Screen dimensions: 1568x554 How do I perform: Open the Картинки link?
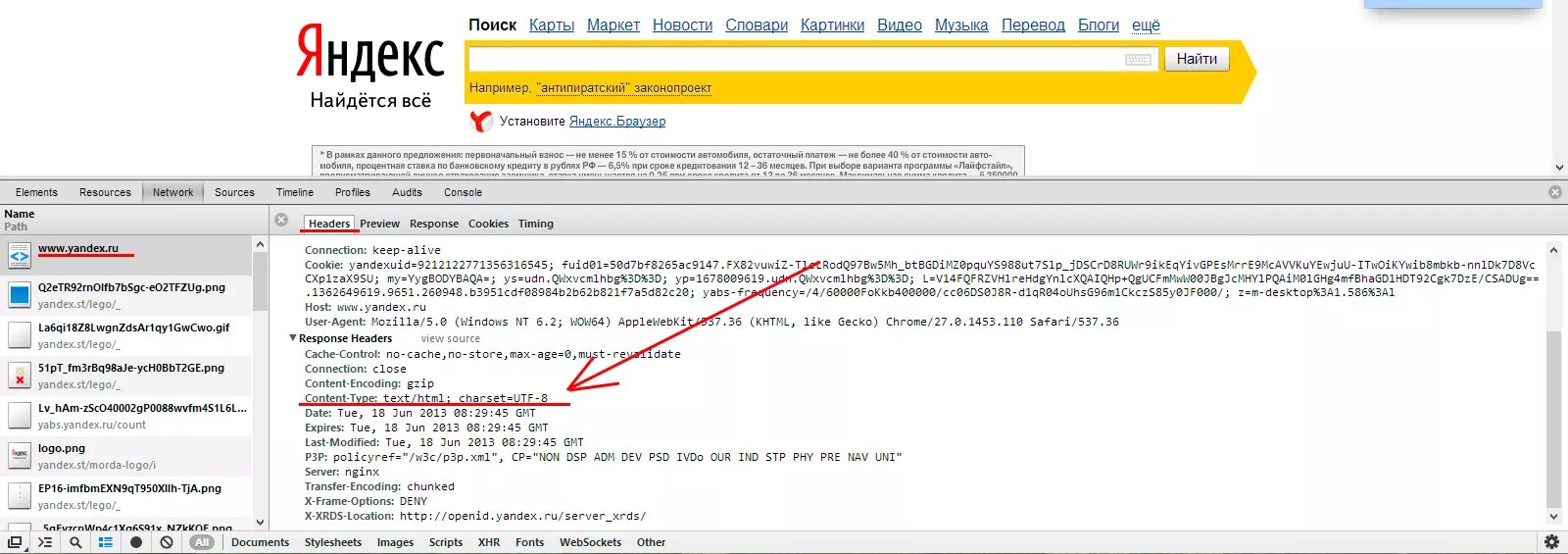(832, 25)
